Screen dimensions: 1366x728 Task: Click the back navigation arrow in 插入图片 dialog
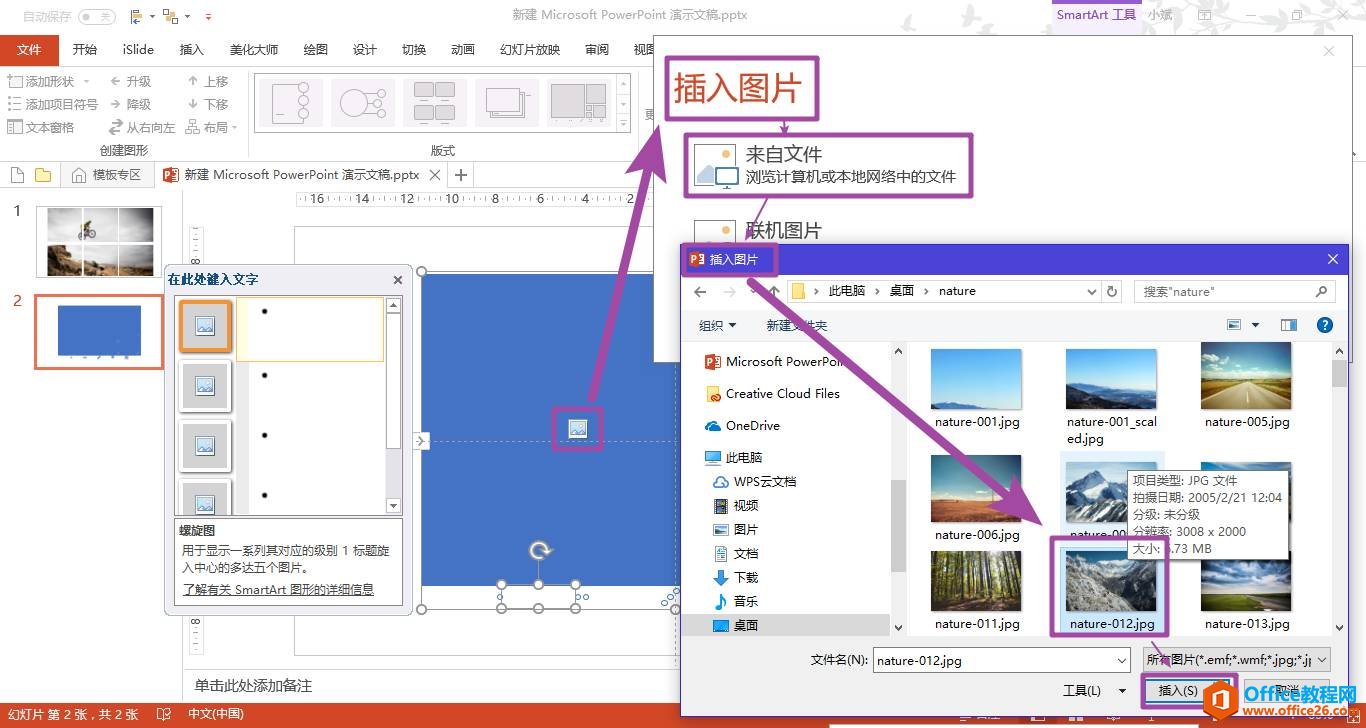pos(700,291)
